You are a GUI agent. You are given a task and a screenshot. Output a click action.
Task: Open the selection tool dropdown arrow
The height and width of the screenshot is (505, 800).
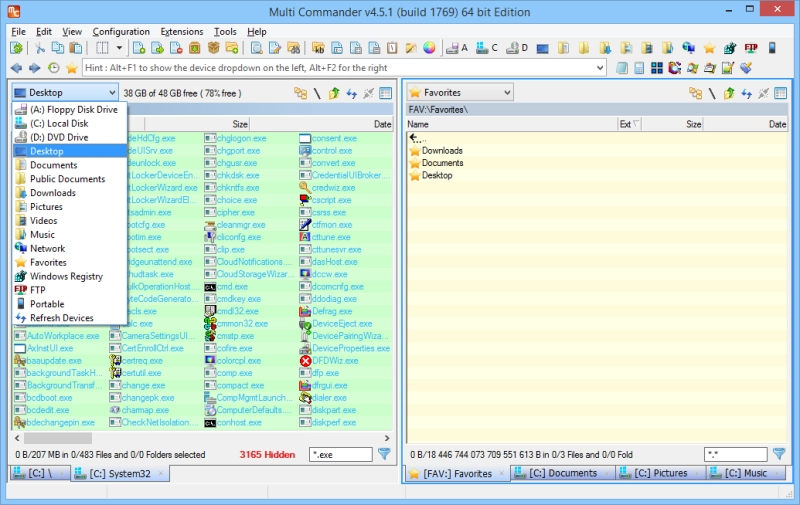click(119, 48)
